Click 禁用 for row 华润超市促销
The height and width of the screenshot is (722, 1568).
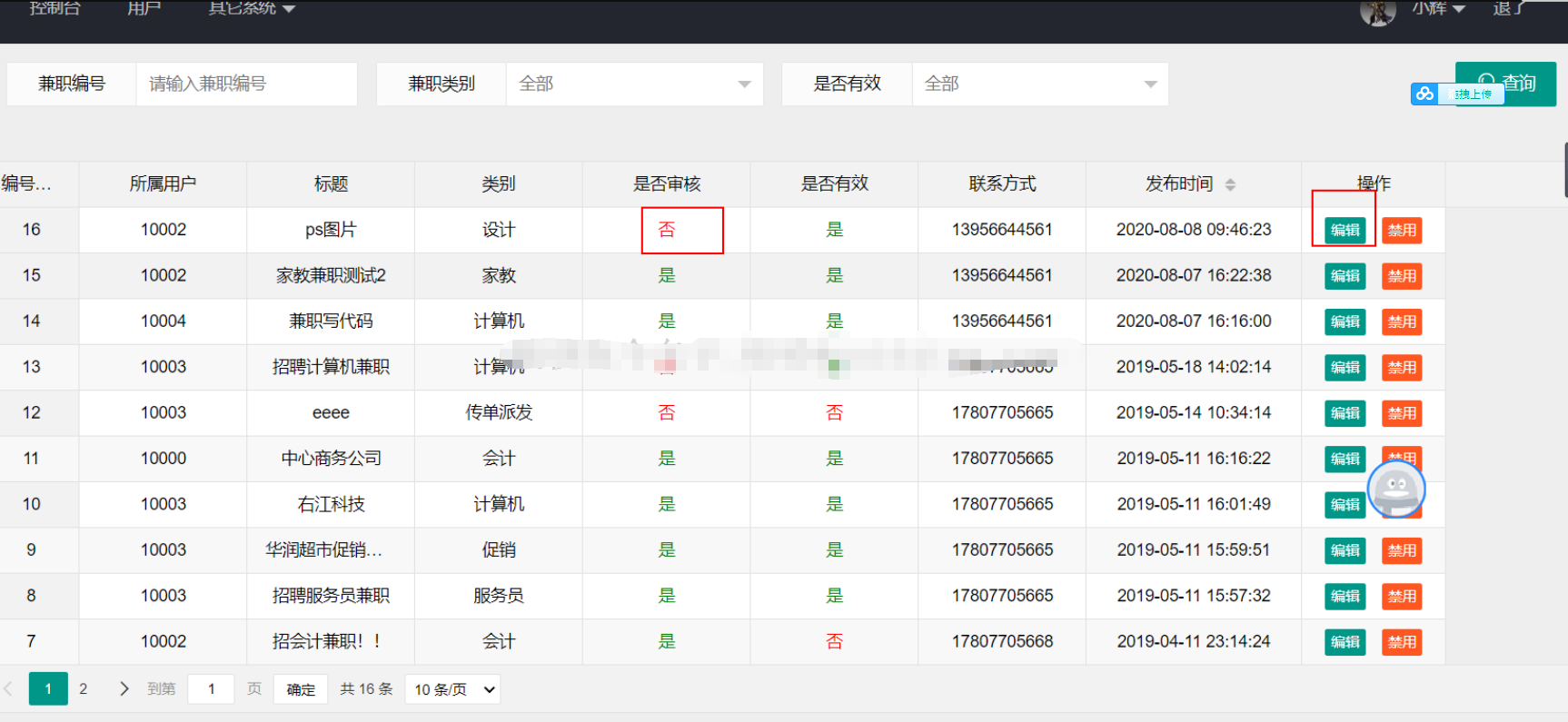[x=1402, y=550]
